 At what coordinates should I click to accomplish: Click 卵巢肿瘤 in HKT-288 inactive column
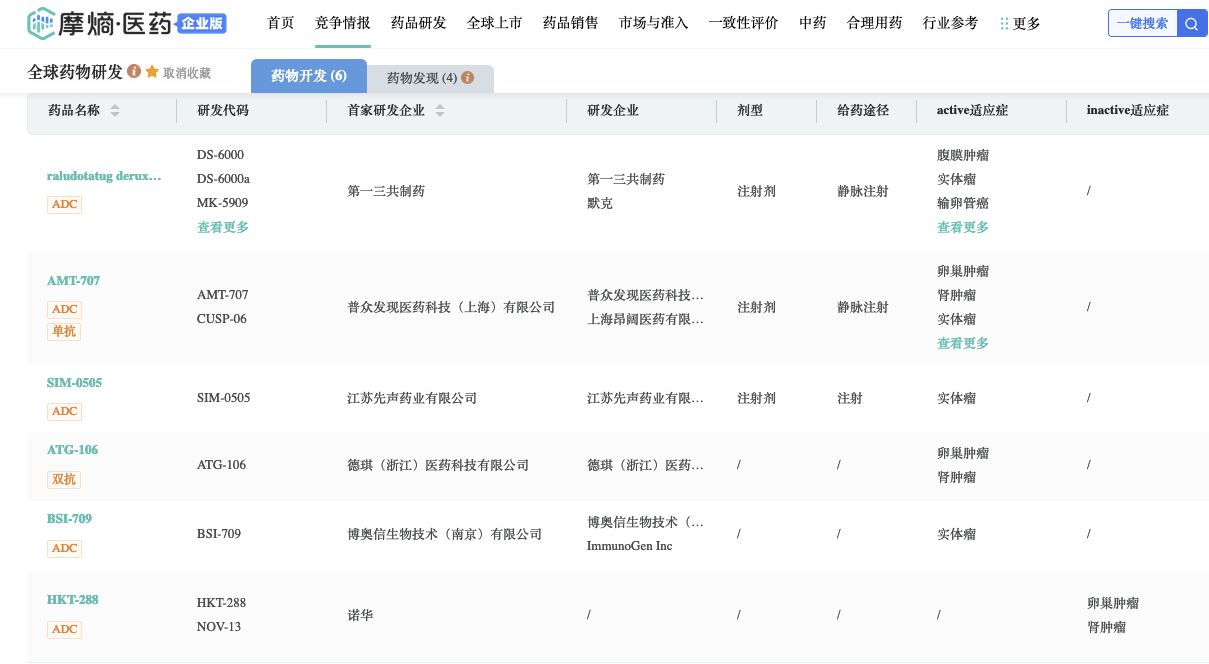[x=1113, y=603]
